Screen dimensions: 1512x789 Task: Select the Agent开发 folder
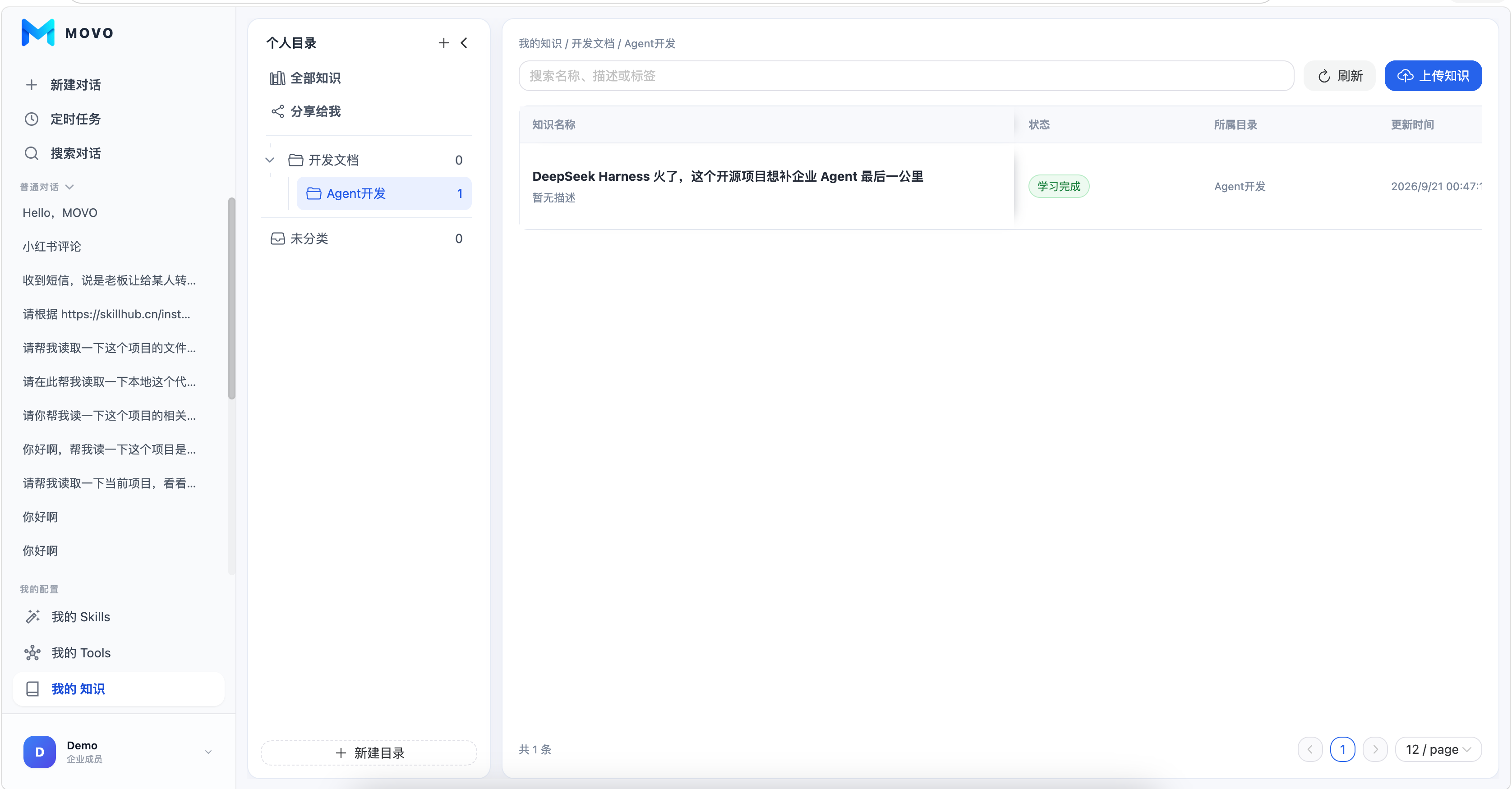click(384, 193)
